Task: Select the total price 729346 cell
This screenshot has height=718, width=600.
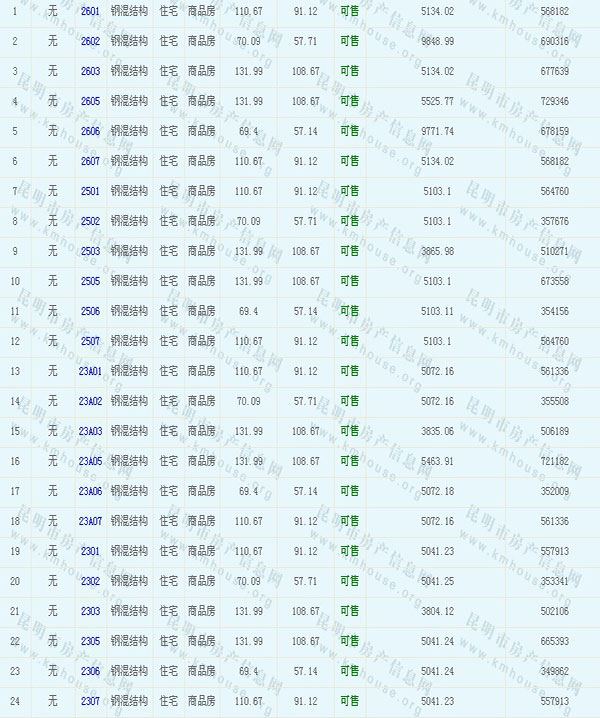Action: (553, 101)
